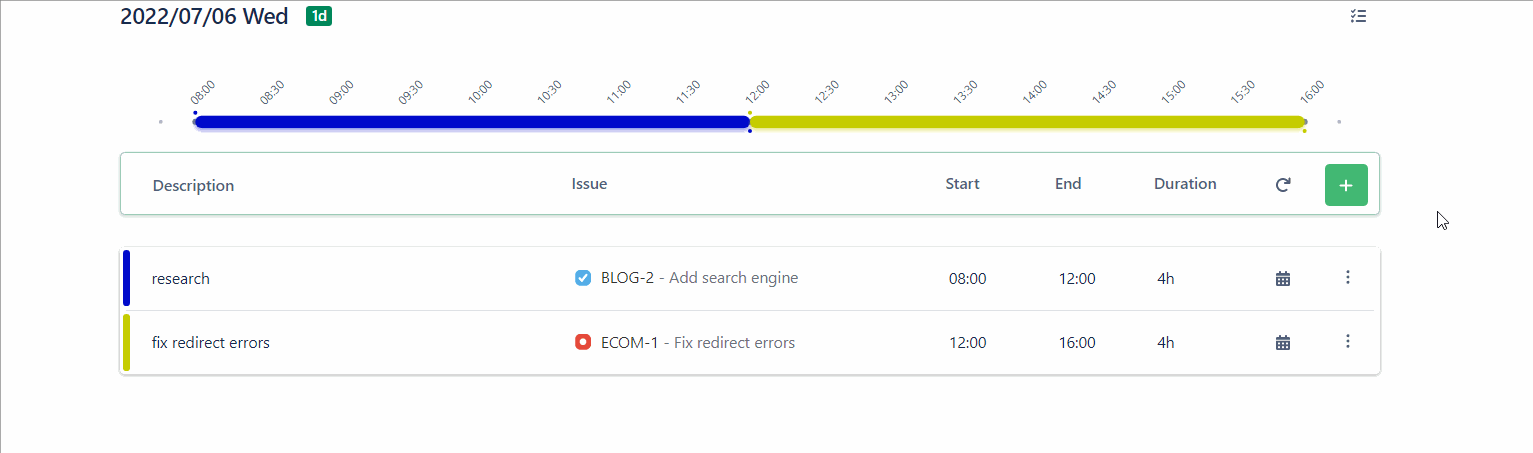This screenshot has height=453, width=1533.
Task: Click the red ECOM-1 bug icon
Action: click(x=583, y=342)
